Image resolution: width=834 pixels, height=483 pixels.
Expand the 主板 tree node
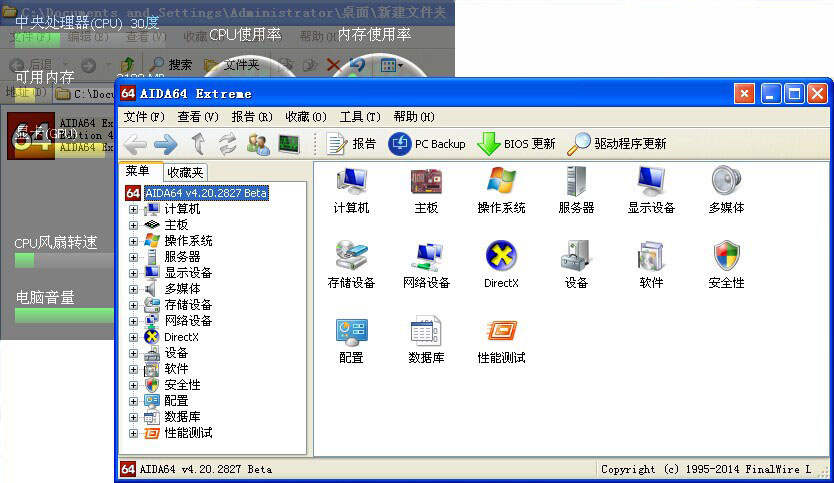tap(134, 225)
